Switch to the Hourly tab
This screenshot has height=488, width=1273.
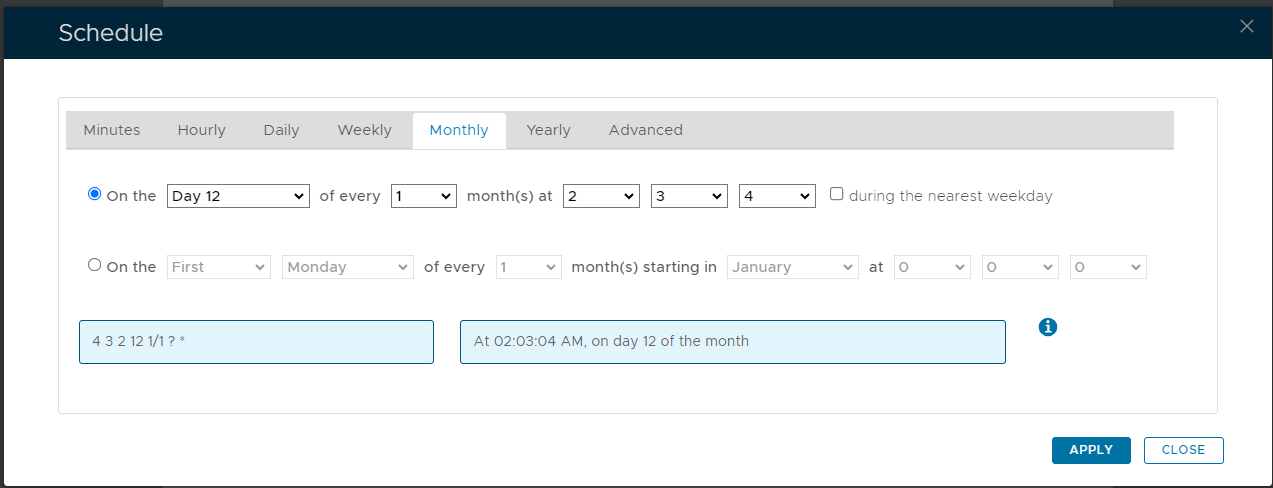coord(202,130)
